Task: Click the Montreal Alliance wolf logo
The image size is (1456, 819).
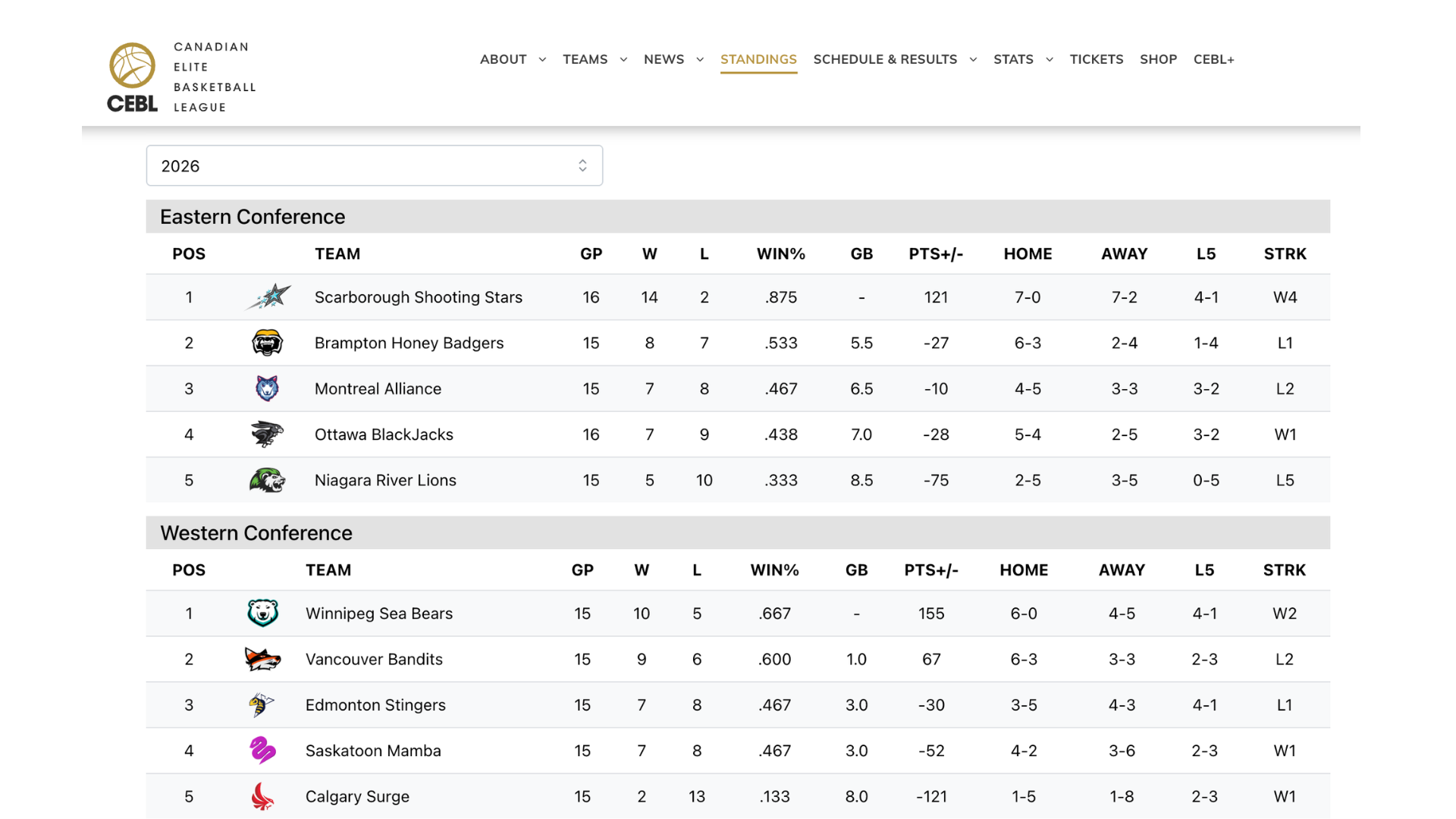Action: click(x=267, y=388)
